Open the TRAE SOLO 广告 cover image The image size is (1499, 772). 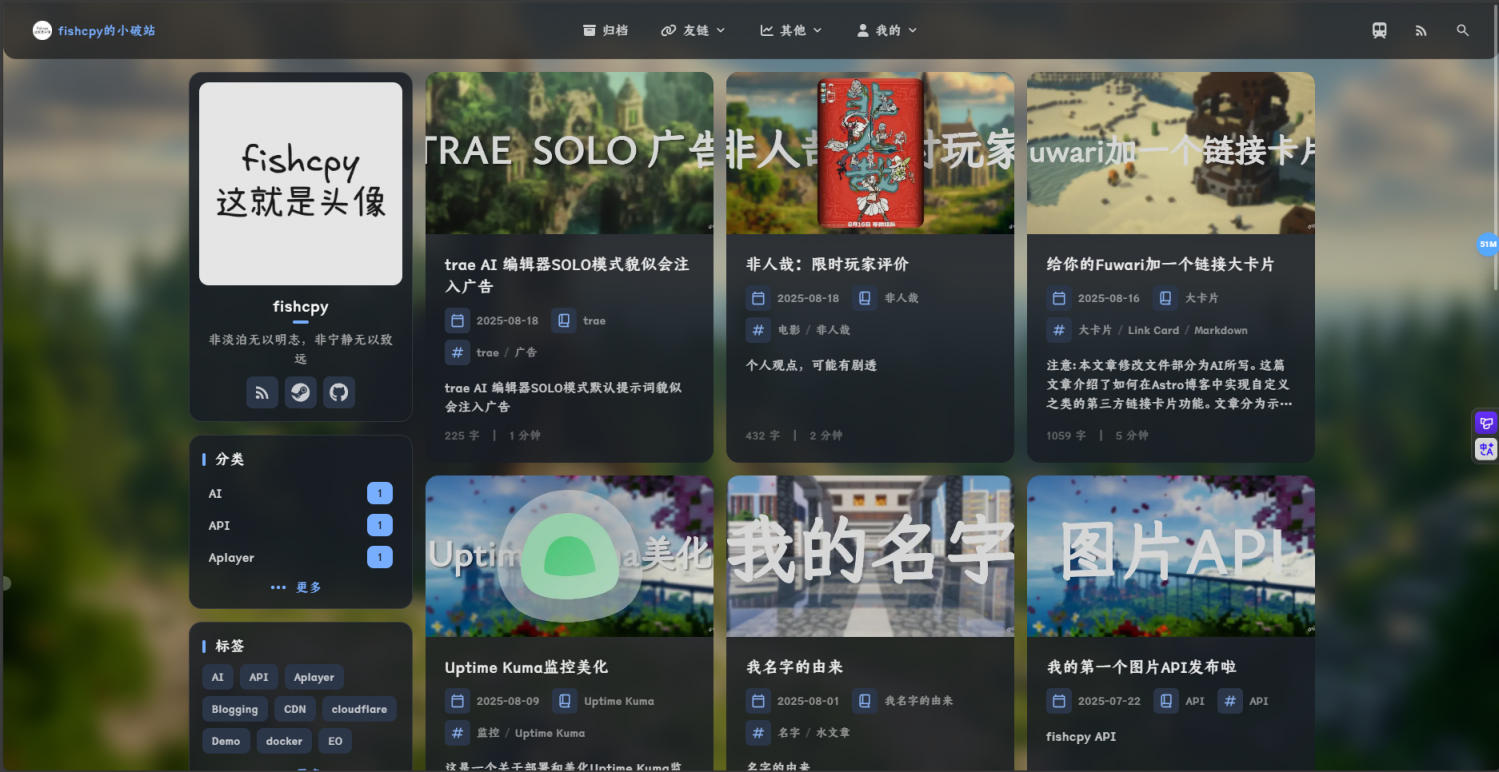click(570, 153)
